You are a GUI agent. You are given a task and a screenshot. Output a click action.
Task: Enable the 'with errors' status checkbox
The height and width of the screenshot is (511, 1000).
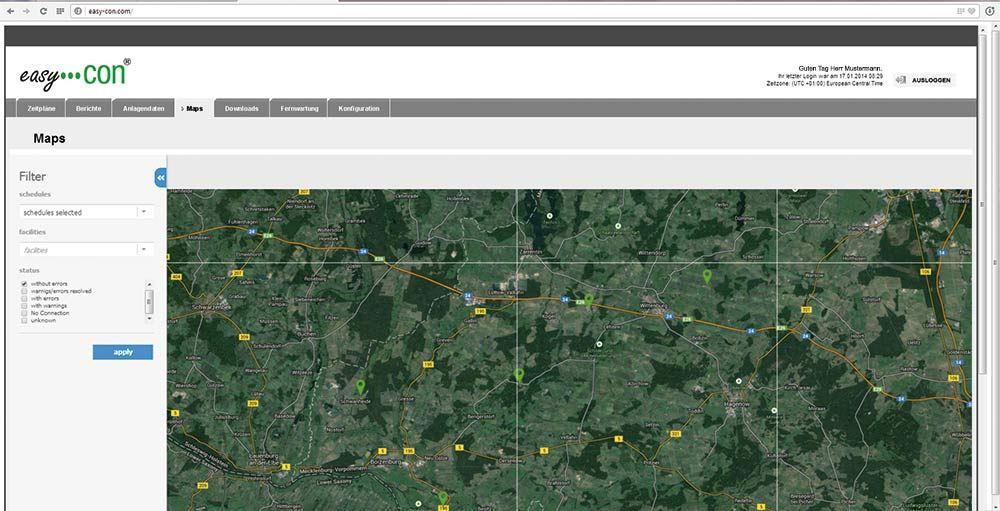(x=24, y=298)
